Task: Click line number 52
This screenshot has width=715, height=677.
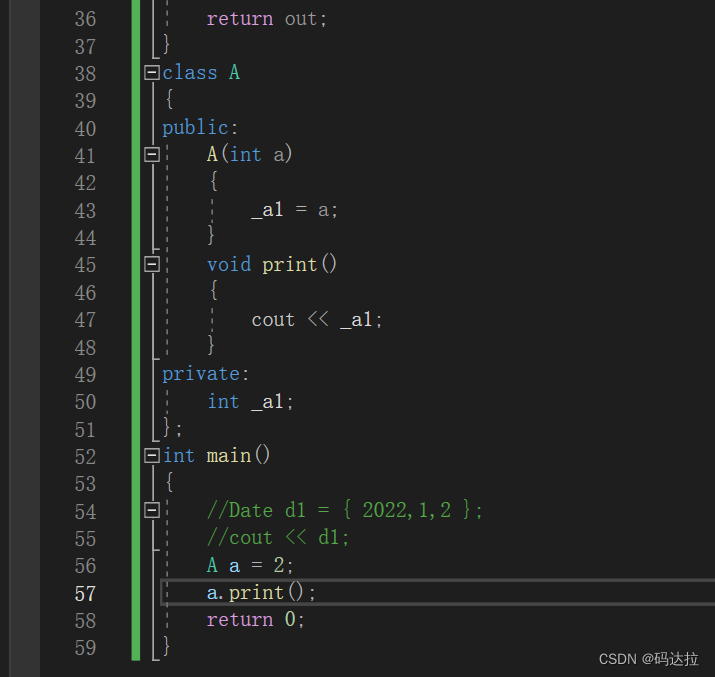Action: click(85, 457)
